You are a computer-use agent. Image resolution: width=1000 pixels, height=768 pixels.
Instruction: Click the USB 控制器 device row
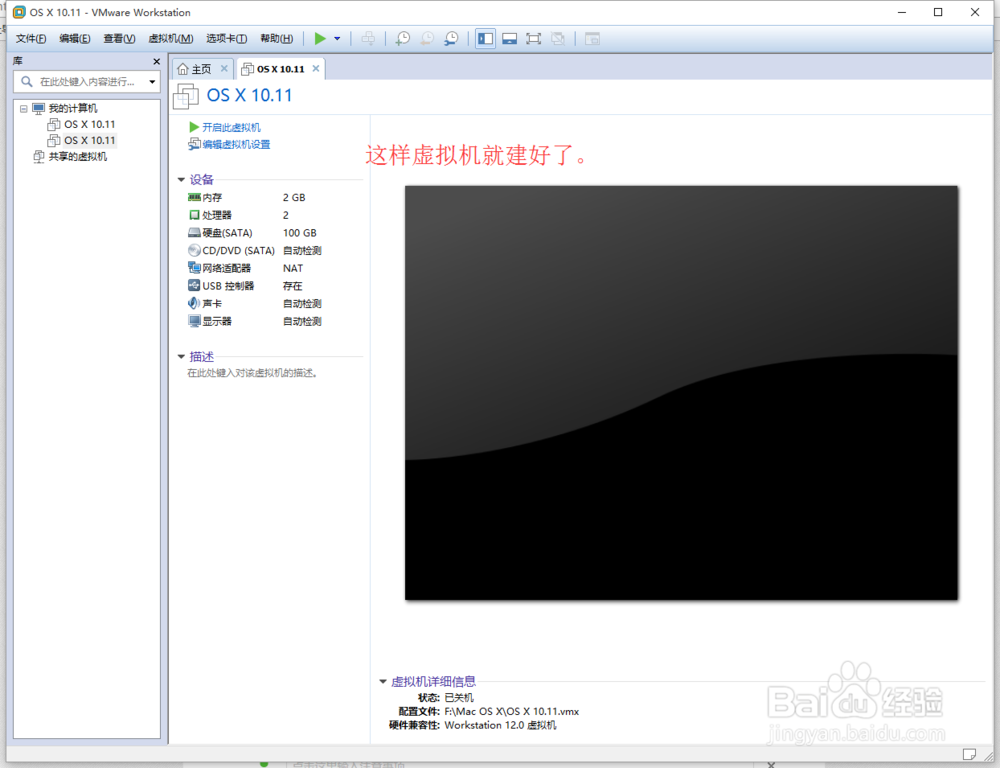point(255,286)
